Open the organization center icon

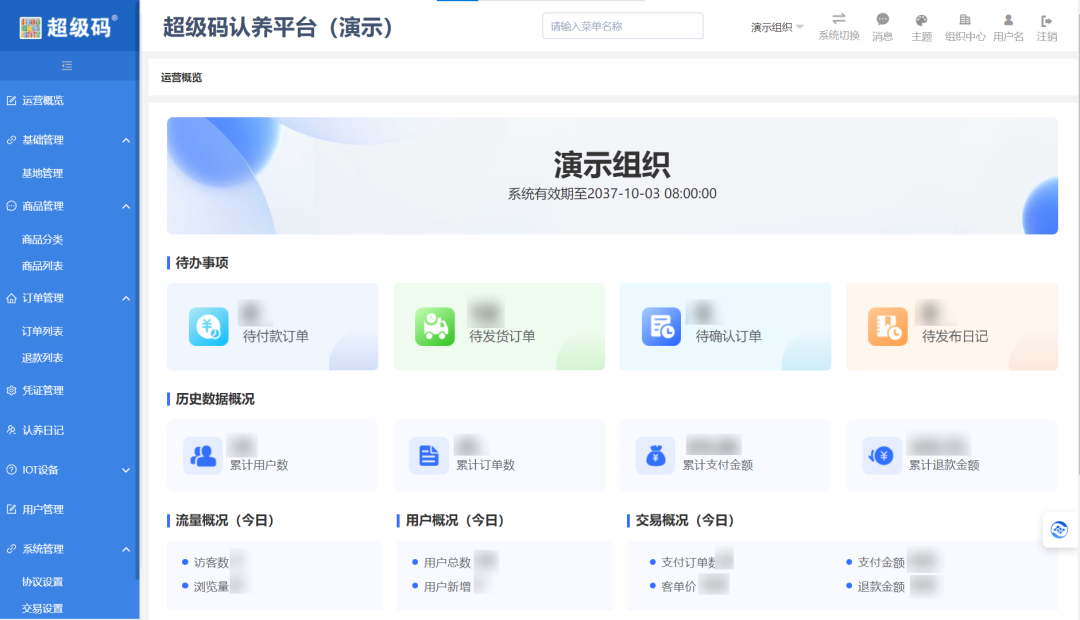(965, 20)
